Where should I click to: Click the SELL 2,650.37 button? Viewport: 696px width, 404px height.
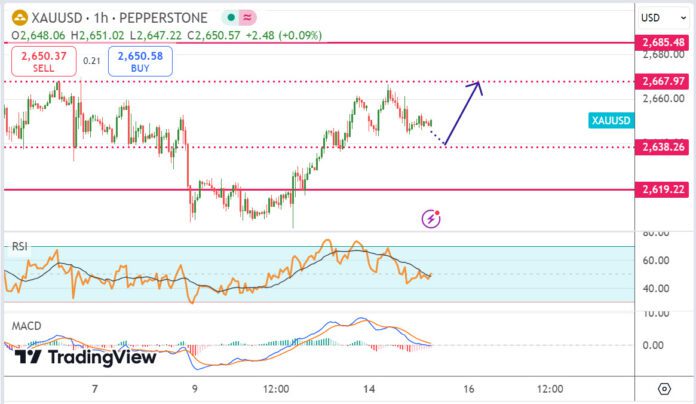(x=45, y=61)
